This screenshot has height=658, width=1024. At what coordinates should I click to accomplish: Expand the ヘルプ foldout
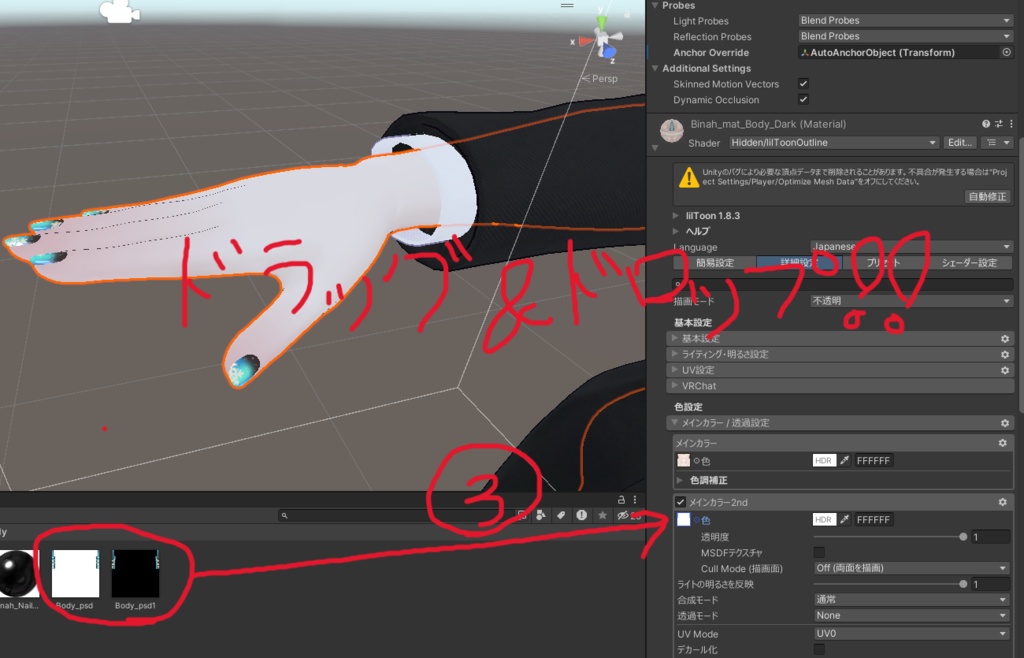coord(676,230)
